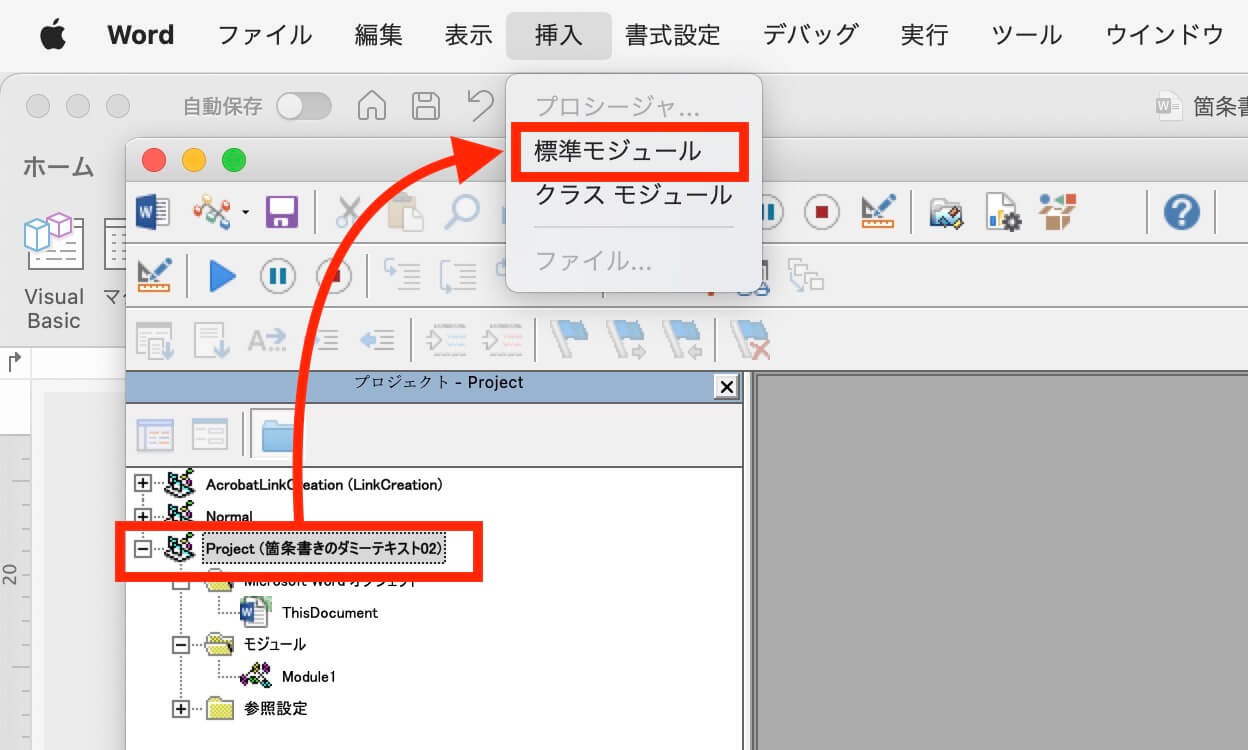The height and width of the screenshot is (750, 1248).
Task: Click the Undo arrow in Word title bar
Action: [481, 105]
